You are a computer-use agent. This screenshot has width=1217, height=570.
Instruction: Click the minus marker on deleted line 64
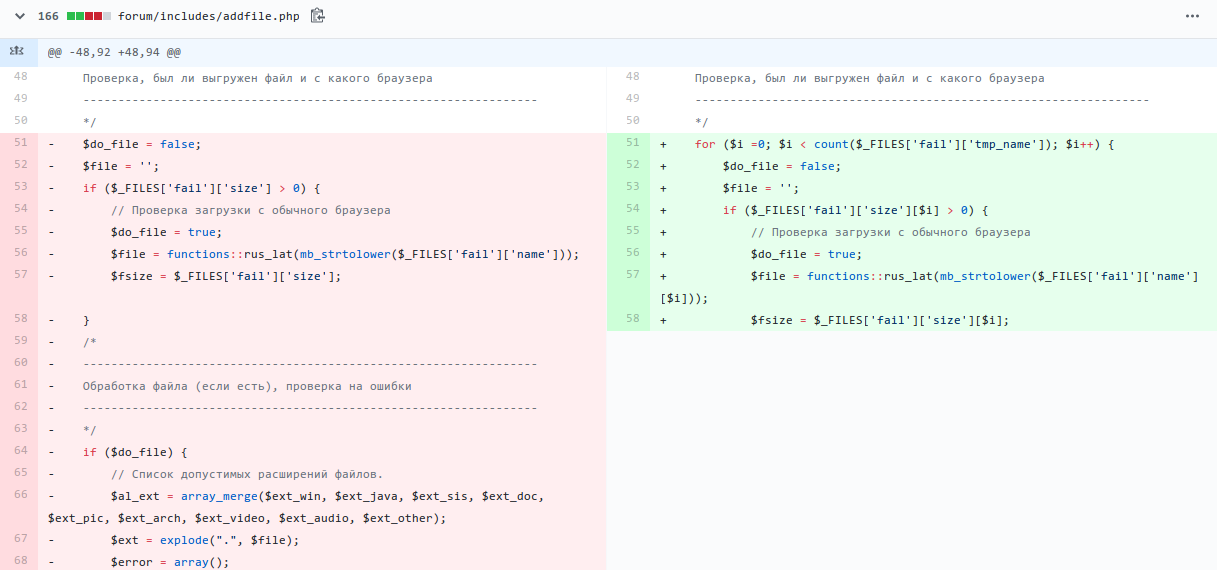pos(51,452)
